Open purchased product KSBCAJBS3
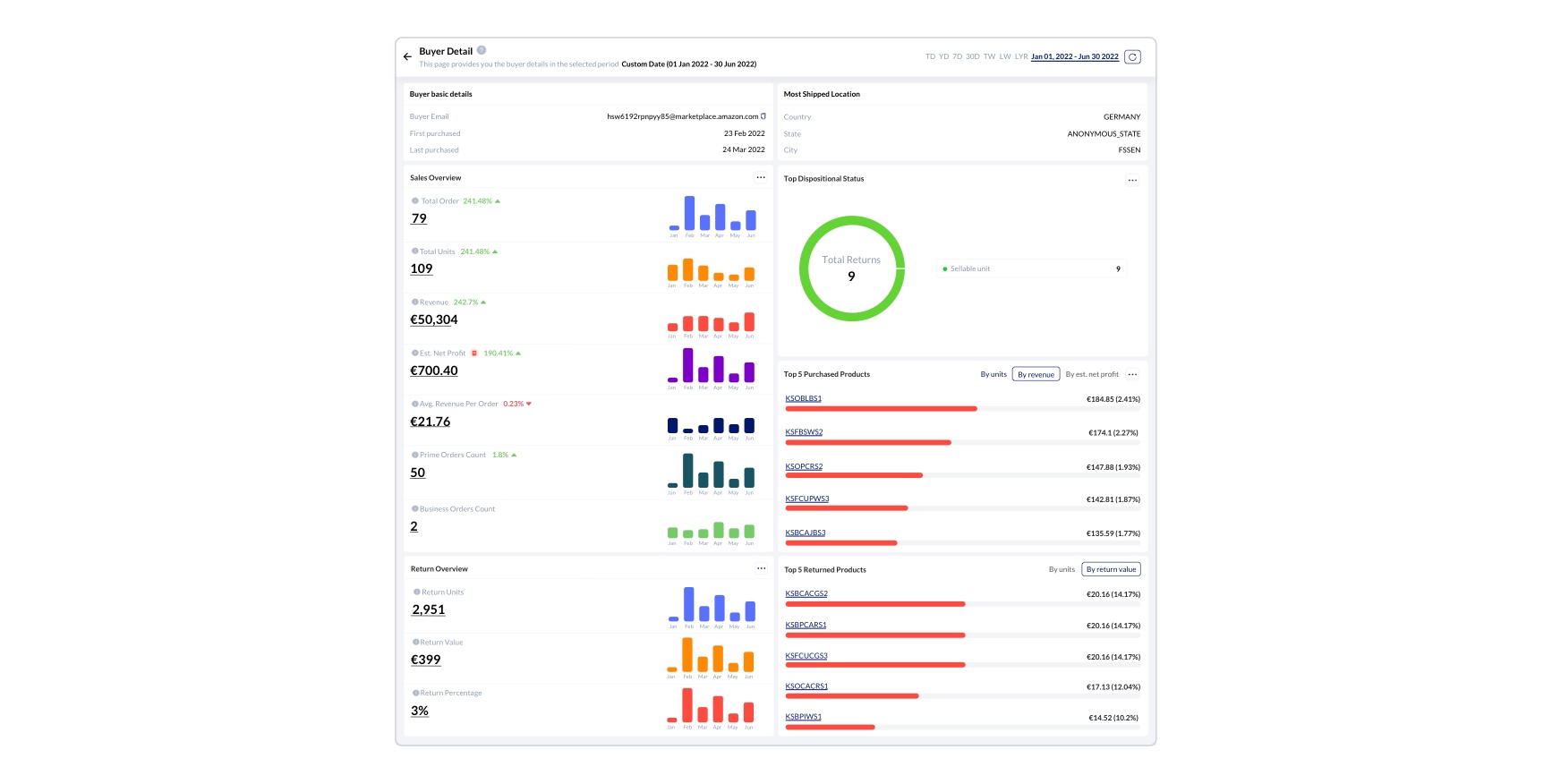This screenshot has height=784, width=1552. point(806,533)
